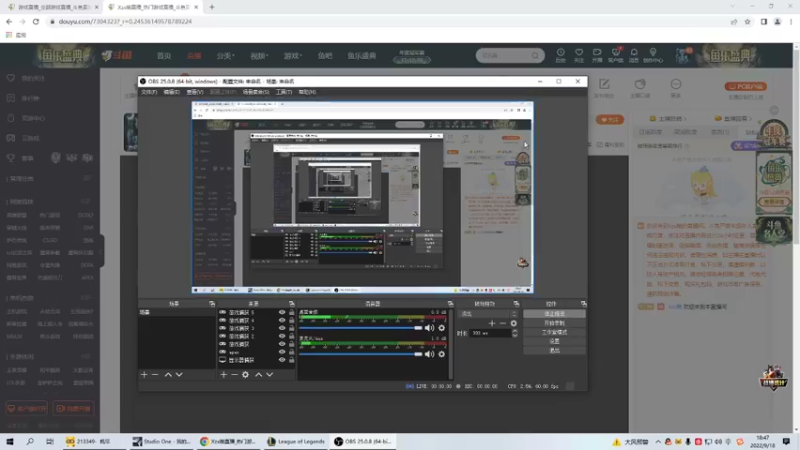Remove the scene transition with the minus icon
Image resolution: width=800 pixels, height=450 pixels.
coord(503,323)
